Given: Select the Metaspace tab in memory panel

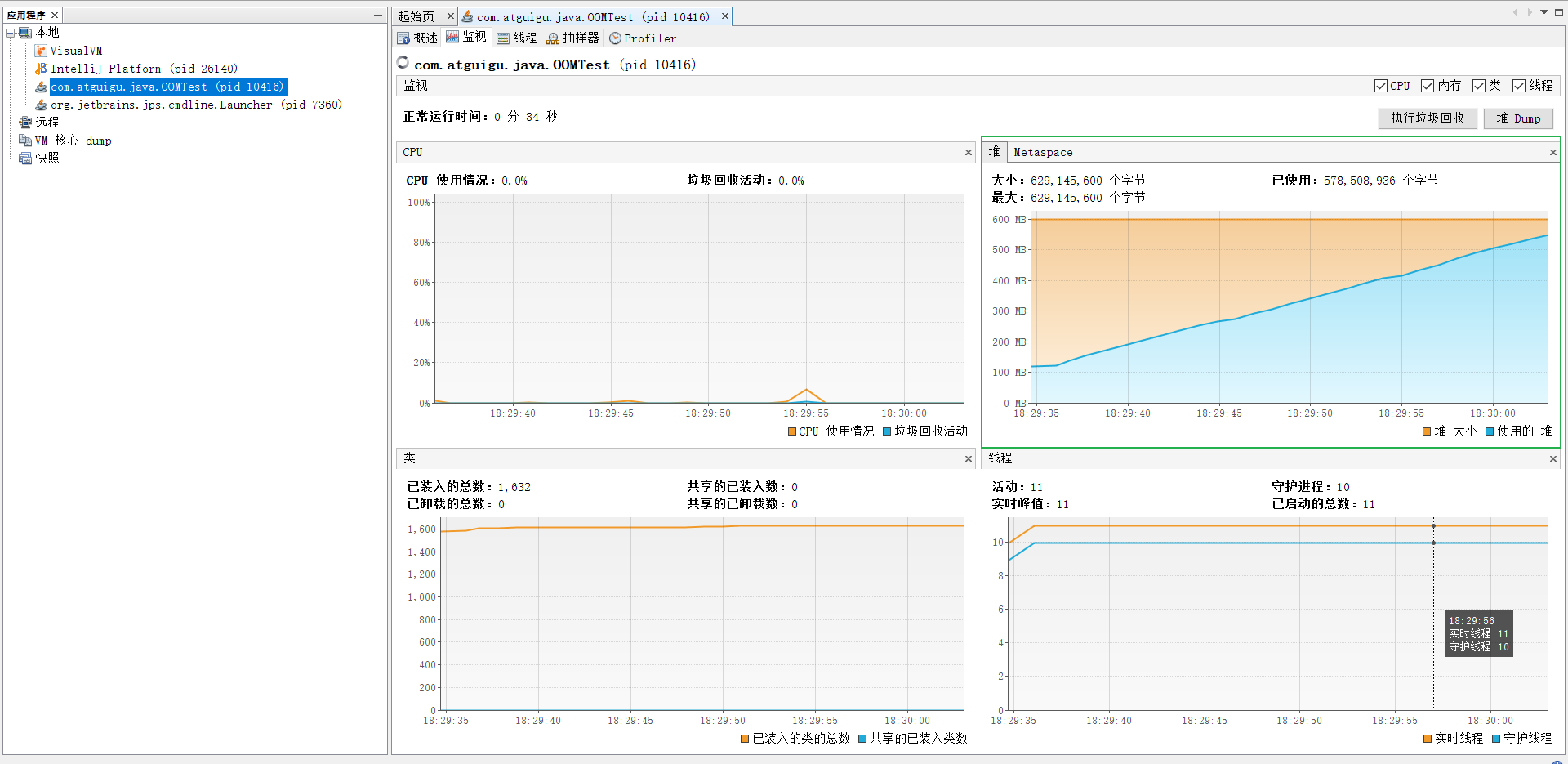Looking at the screenshot, I should 1043,153.
